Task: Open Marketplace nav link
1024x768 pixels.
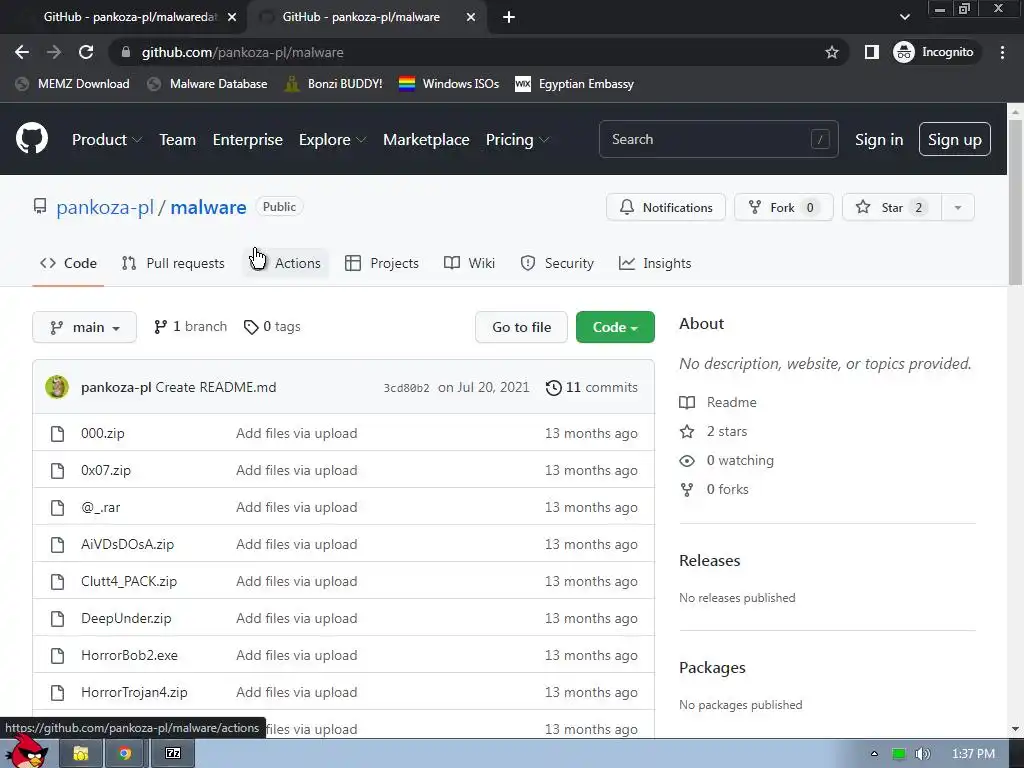Action: (x=426, y=140)
